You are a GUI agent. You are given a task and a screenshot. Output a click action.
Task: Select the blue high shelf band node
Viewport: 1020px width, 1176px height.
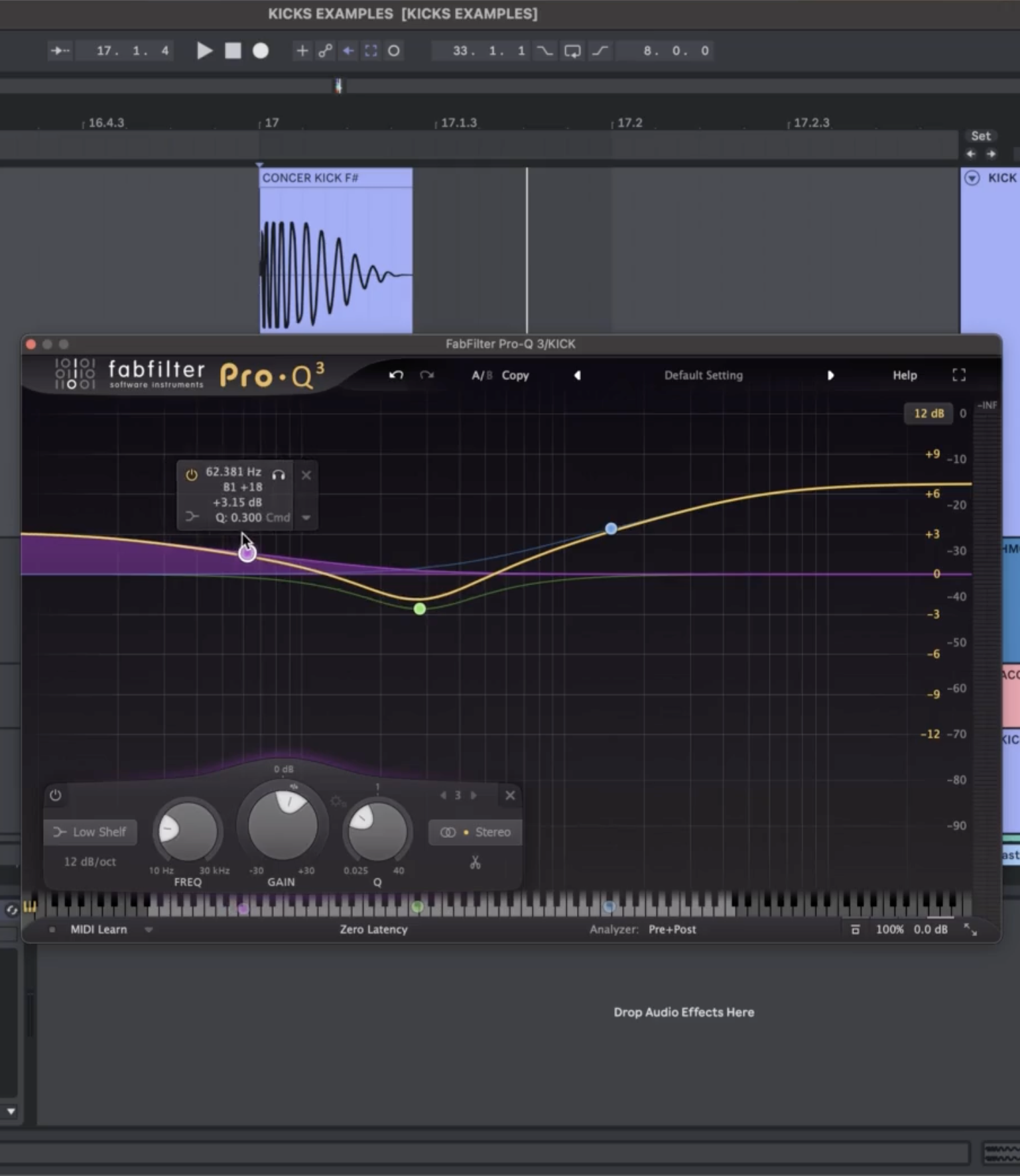(611, 528)
